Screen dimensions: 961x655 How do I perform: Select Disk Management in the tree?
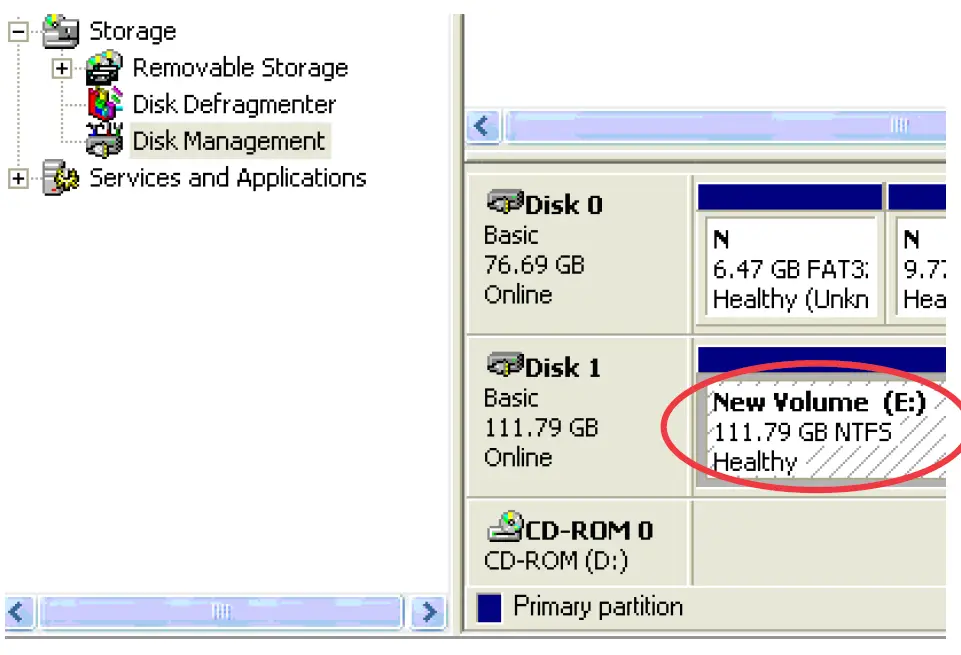(229, 141)
